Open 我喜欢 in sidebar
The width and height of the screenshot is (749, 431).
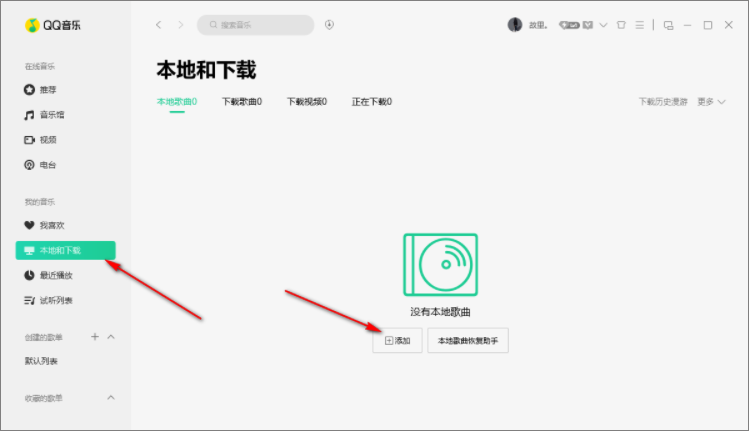[x=44, y=225]
